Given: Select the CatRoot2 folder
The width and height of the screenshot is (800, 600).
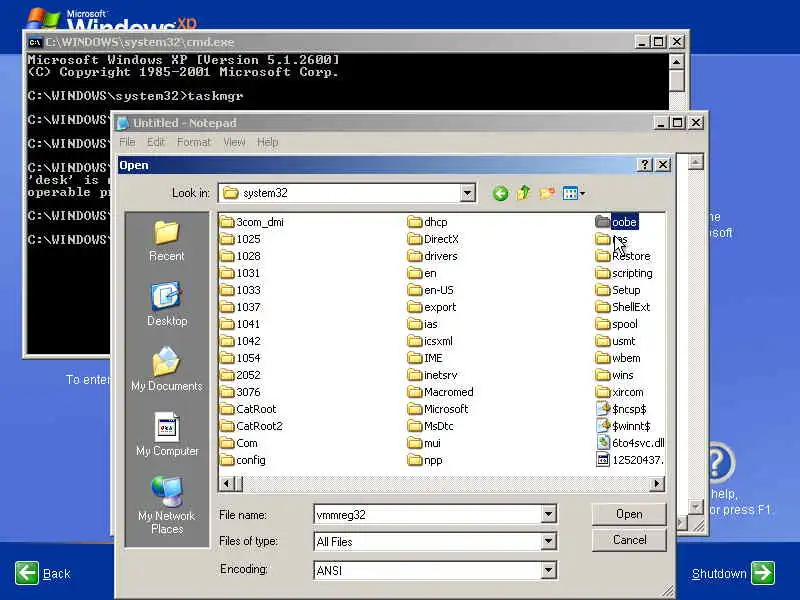Looking at the screenshot, I should (252, 426).
